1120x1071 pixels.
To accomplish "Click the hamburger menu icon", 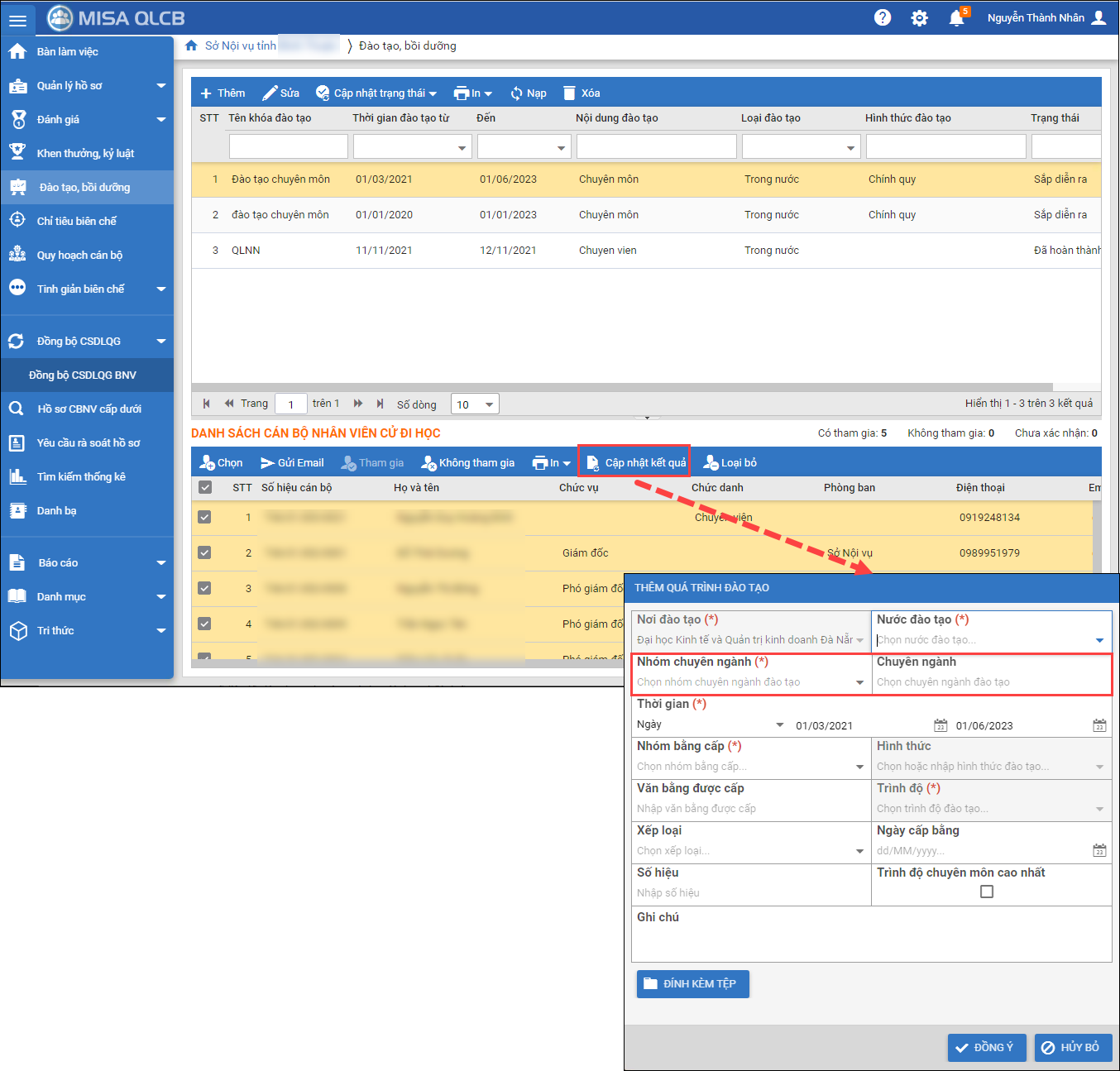I will click(17, 20).
